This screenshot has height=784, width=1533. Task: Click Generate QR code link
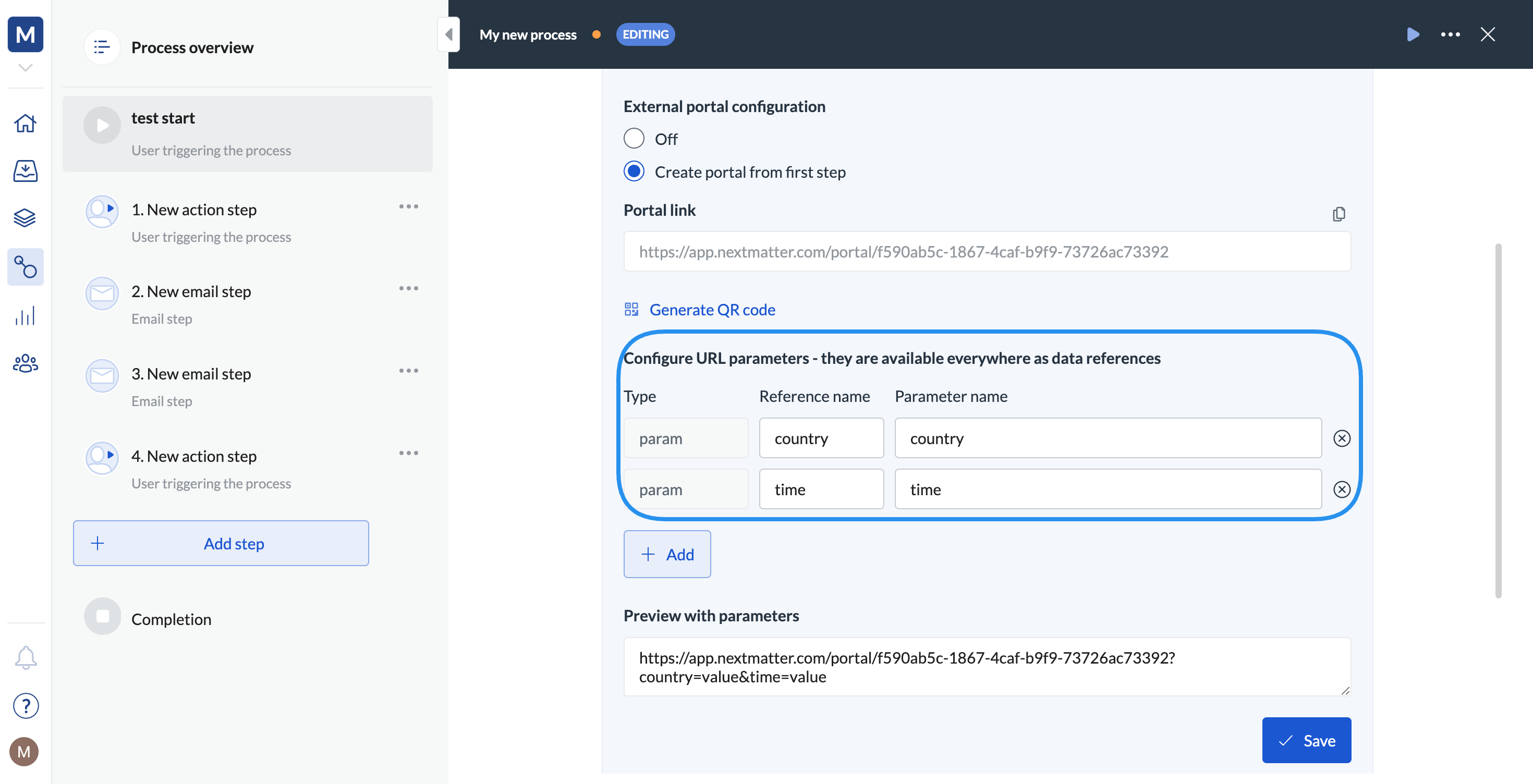(712, 309)
